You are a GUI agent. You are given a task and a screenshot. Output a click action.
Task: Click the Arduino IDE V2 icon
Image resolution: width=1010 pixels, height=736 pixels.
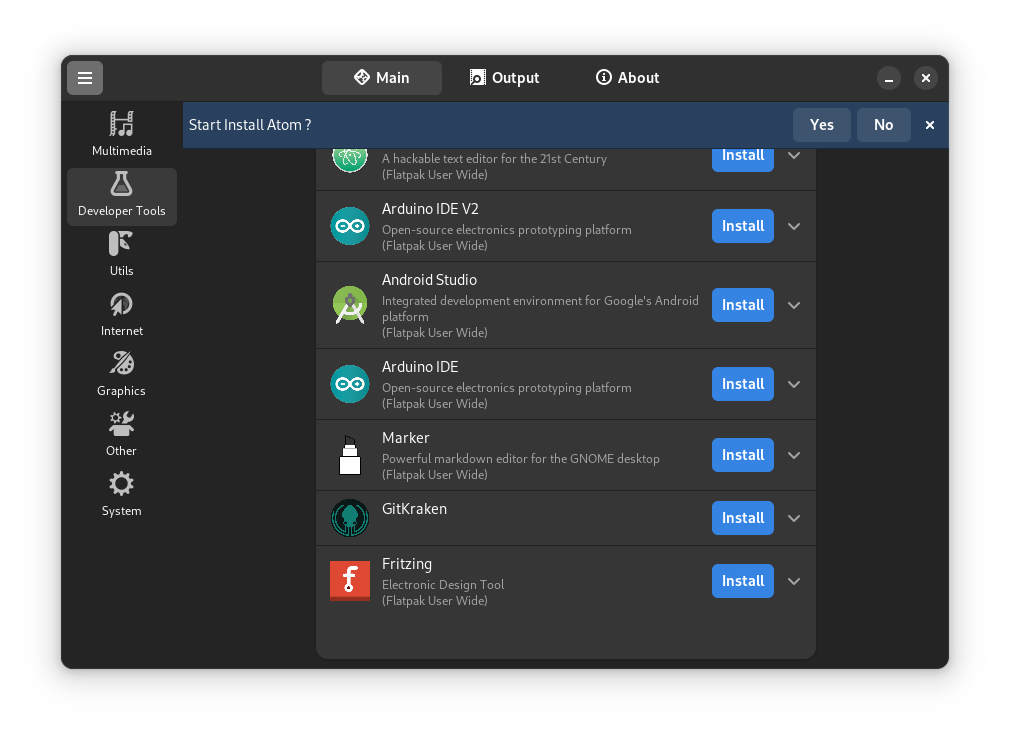tap(350, 226)
